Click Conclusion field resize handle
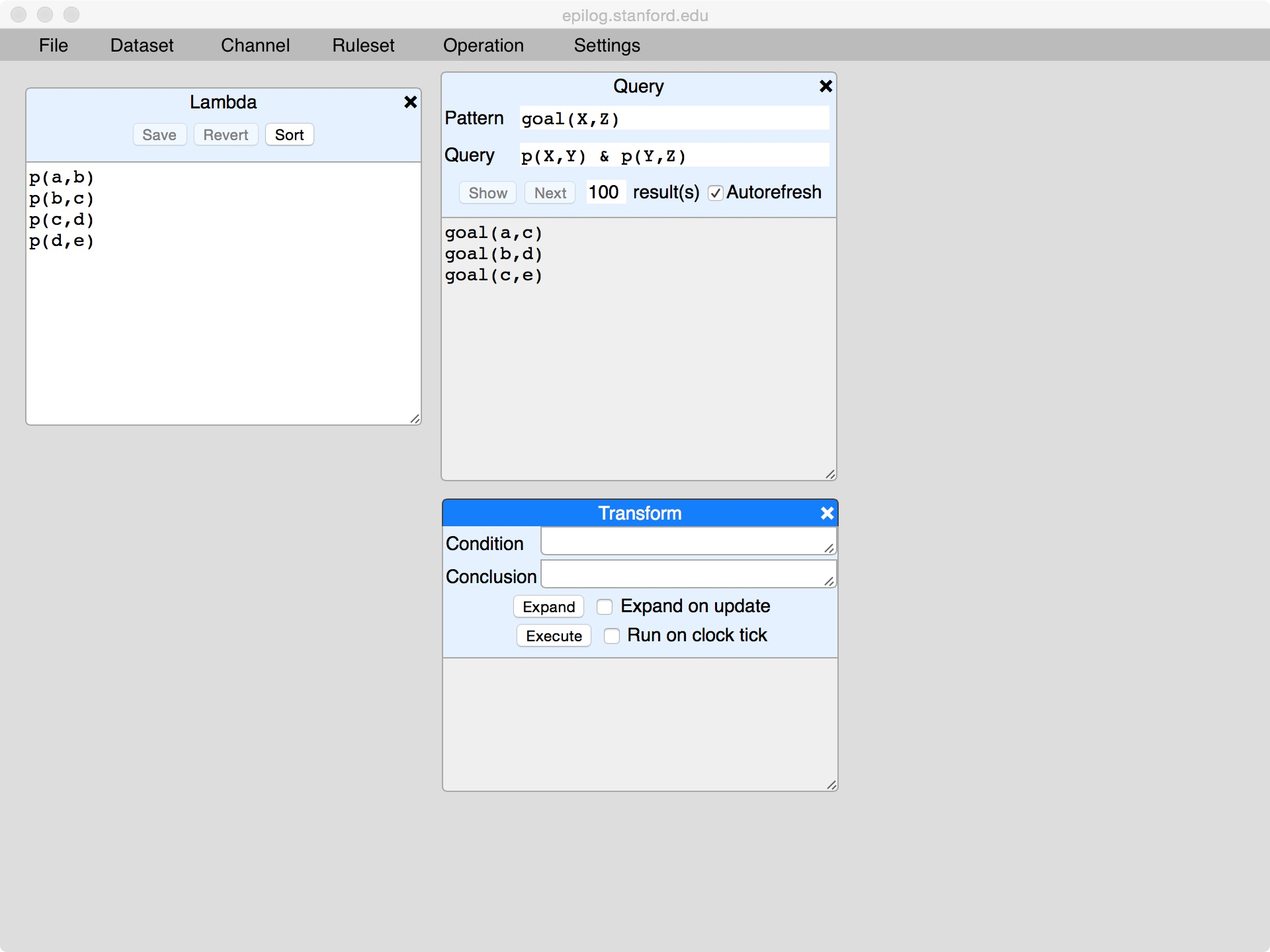The image size is (1270, 952). tap(829, 581)
